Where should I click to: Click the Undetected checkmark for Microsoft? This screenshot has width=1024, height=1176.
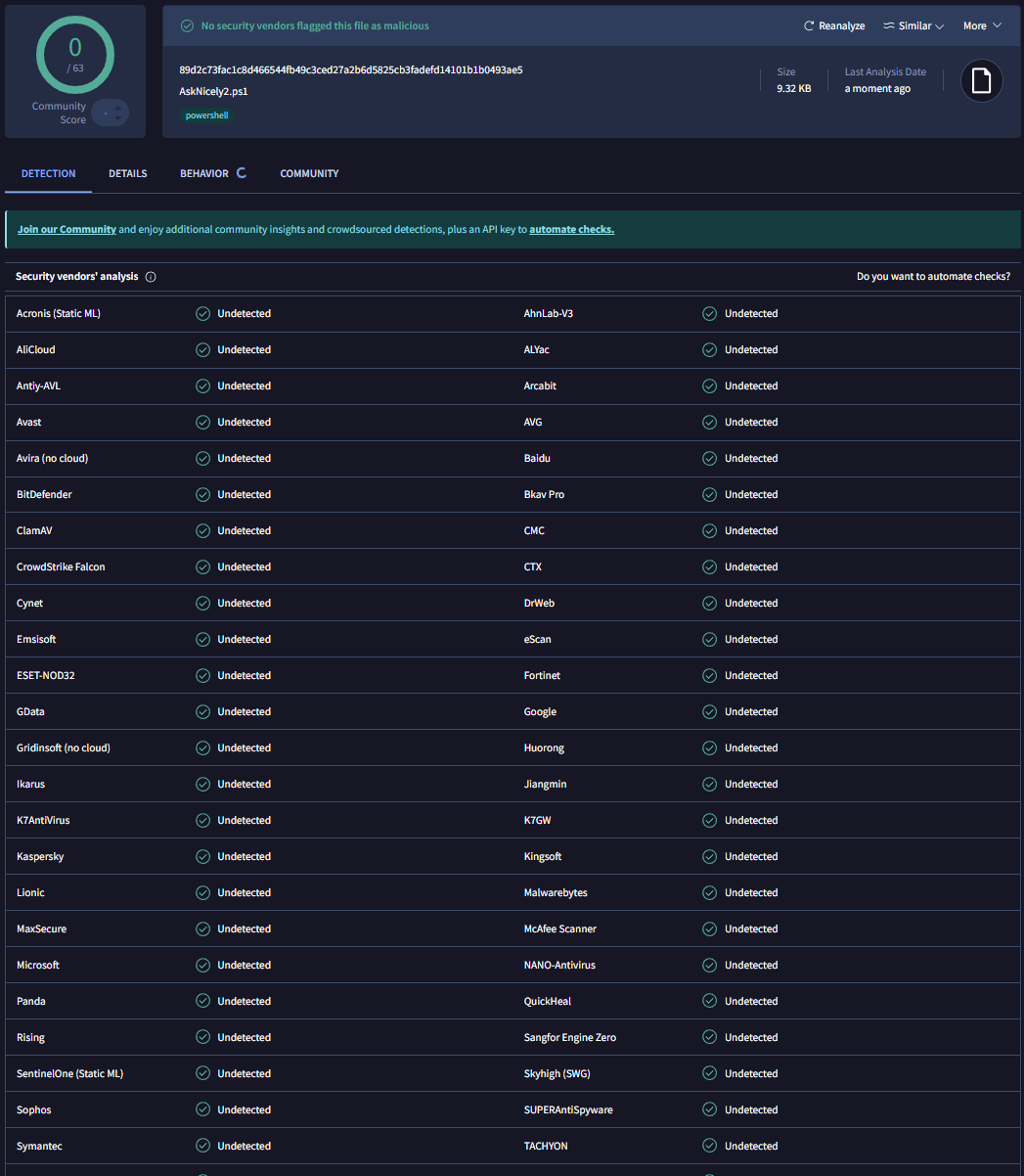click(x=203, y=966)
